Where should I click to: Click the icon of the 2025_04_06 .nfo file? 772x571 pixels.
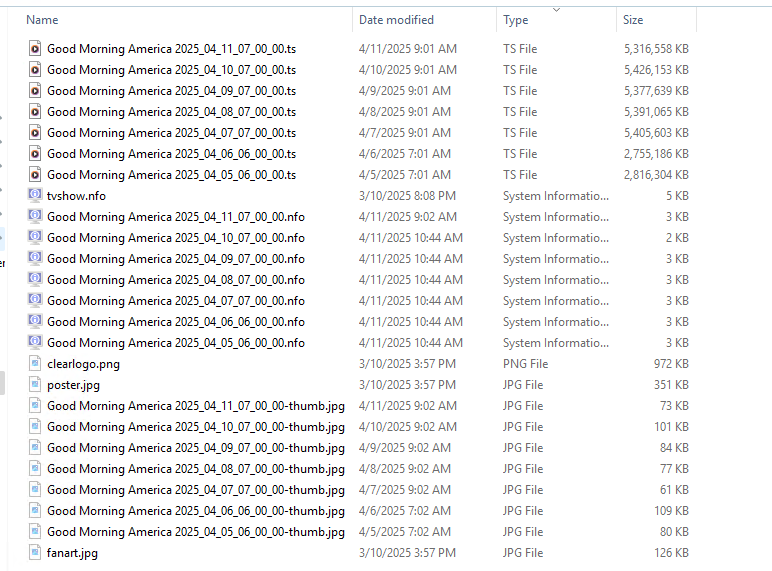click(x=35, y=321)
